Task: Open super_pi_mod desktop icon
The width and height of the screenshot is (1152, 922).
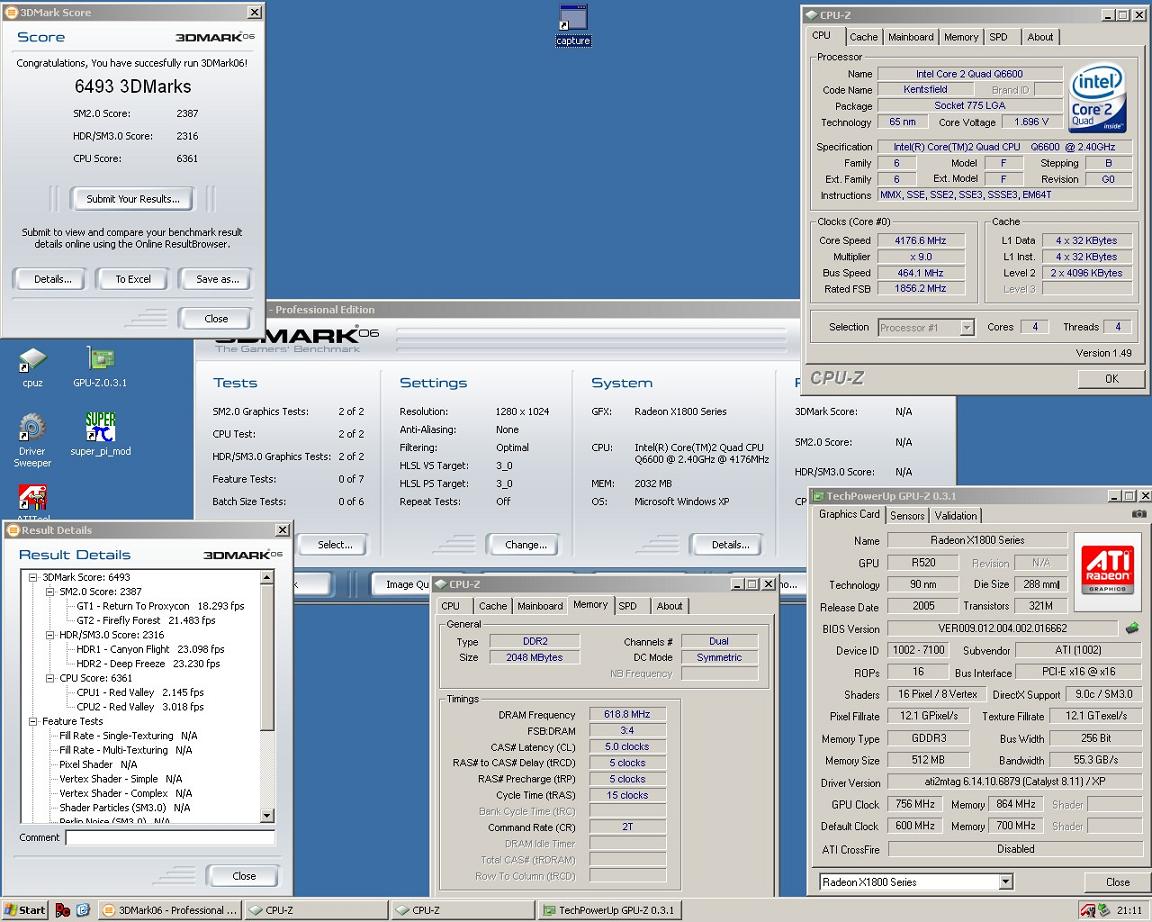Action: click(101, 433)
